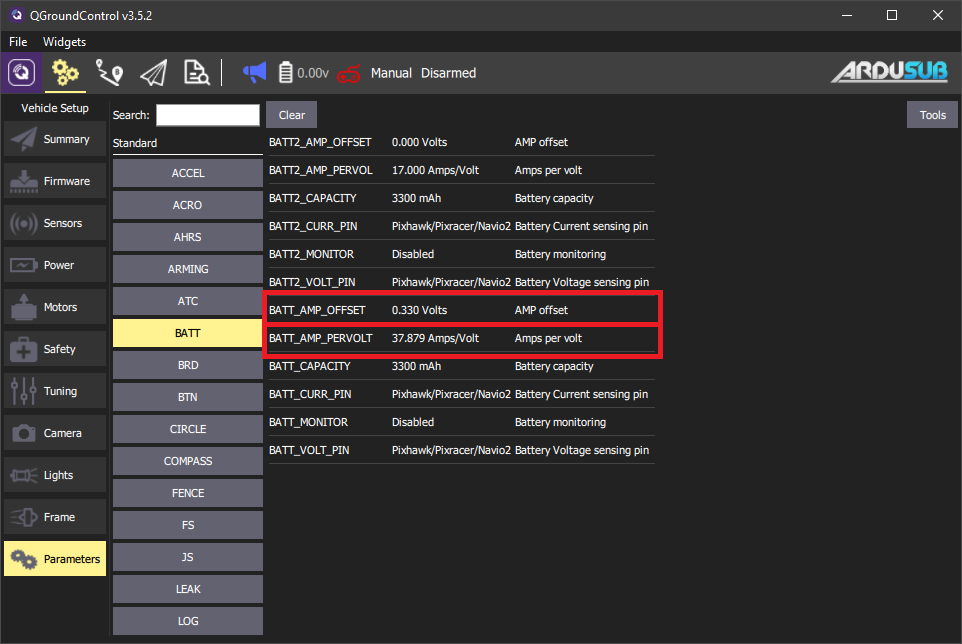The width and height of the screenshot is (962, 644).
Task: Select the ATC parameter group
Action: [188, 301]
